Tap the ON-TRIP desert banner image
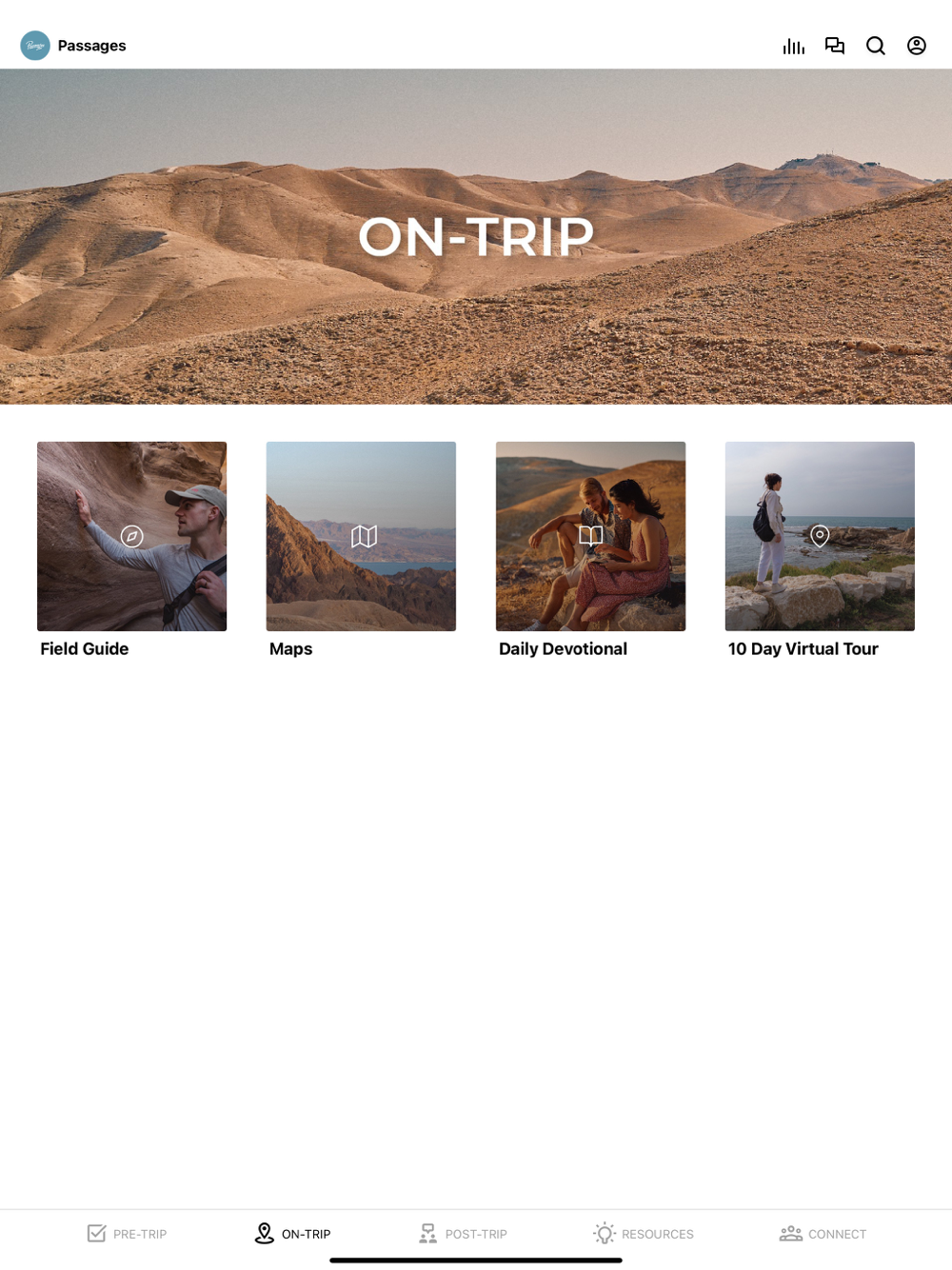This screenshot has width=952, height=1270. pos(476,236)
